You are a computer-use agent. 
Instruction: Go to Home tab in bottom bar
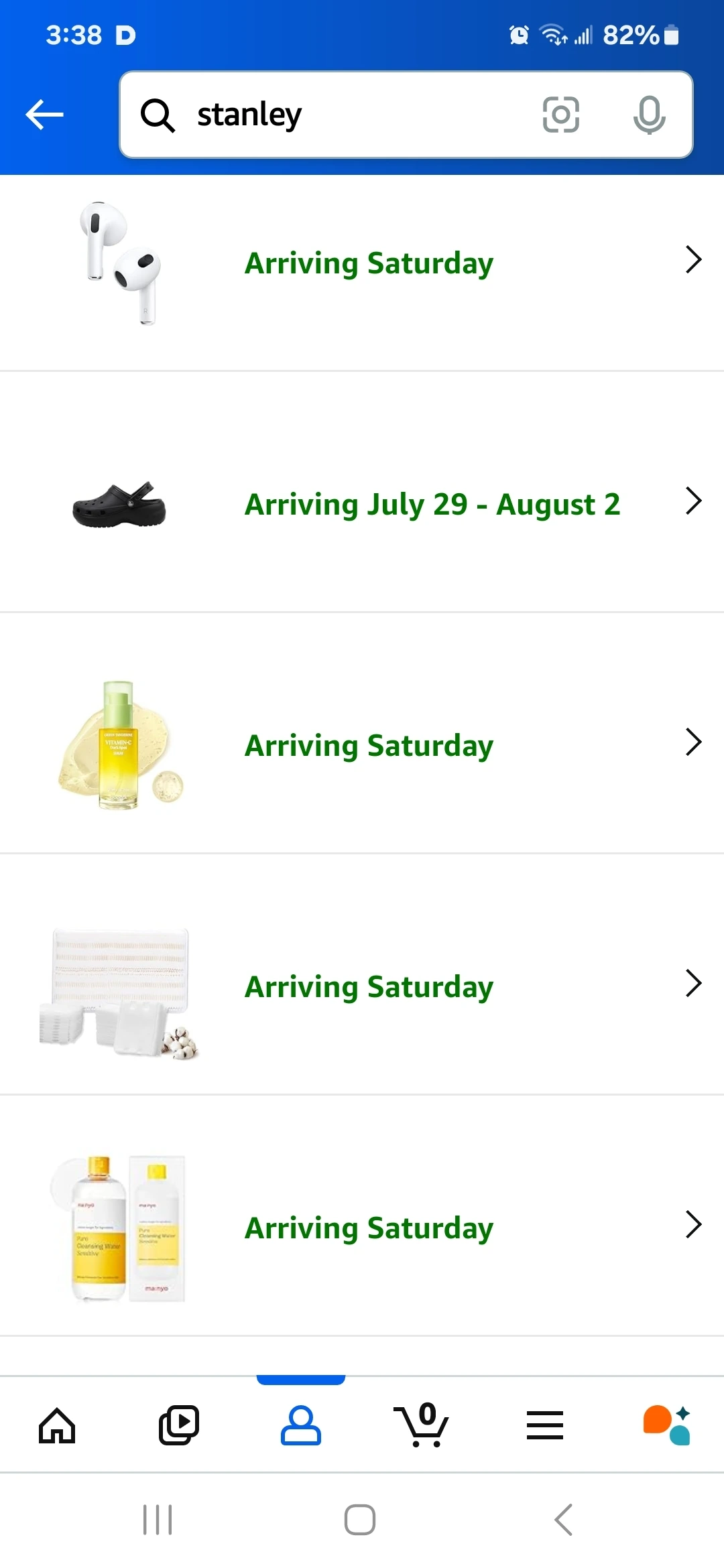click(57, 1425)
